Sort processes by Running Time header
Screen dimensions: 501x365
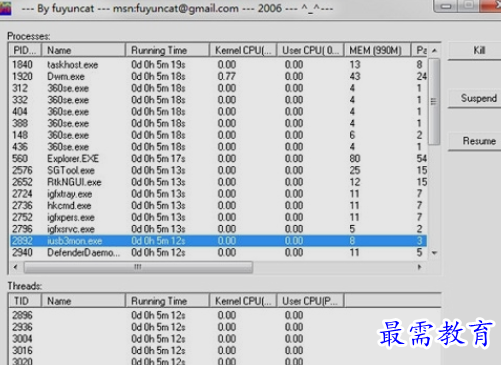(167, 50)
